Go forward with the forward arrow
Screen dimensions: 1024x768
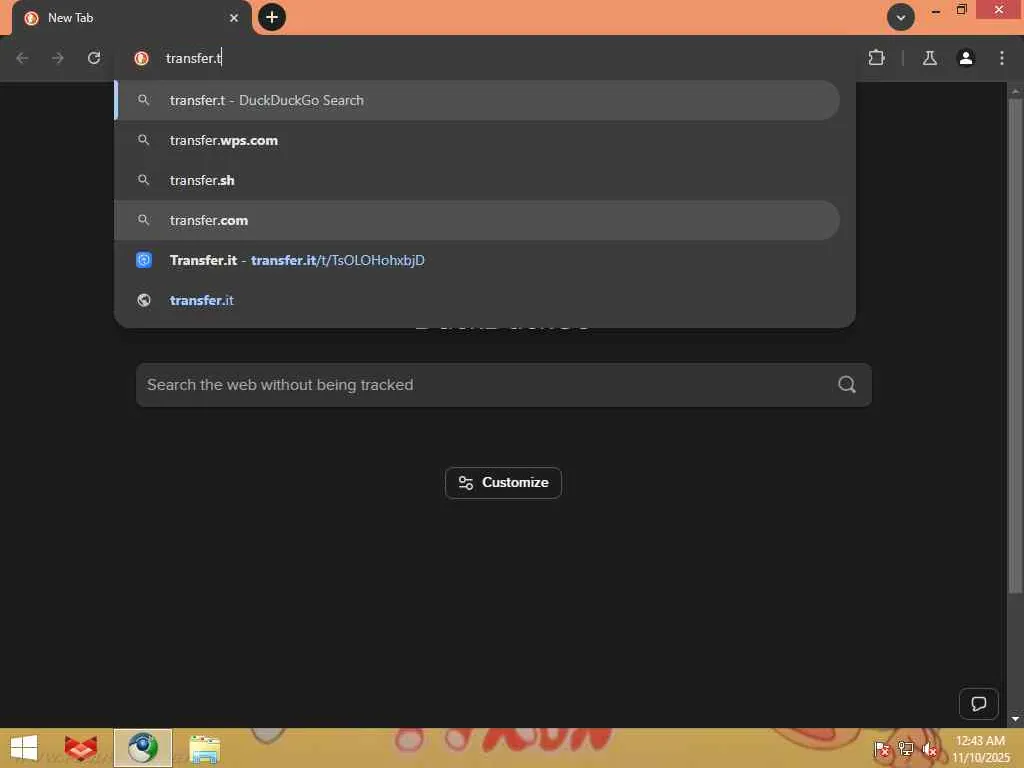point(58,58)
